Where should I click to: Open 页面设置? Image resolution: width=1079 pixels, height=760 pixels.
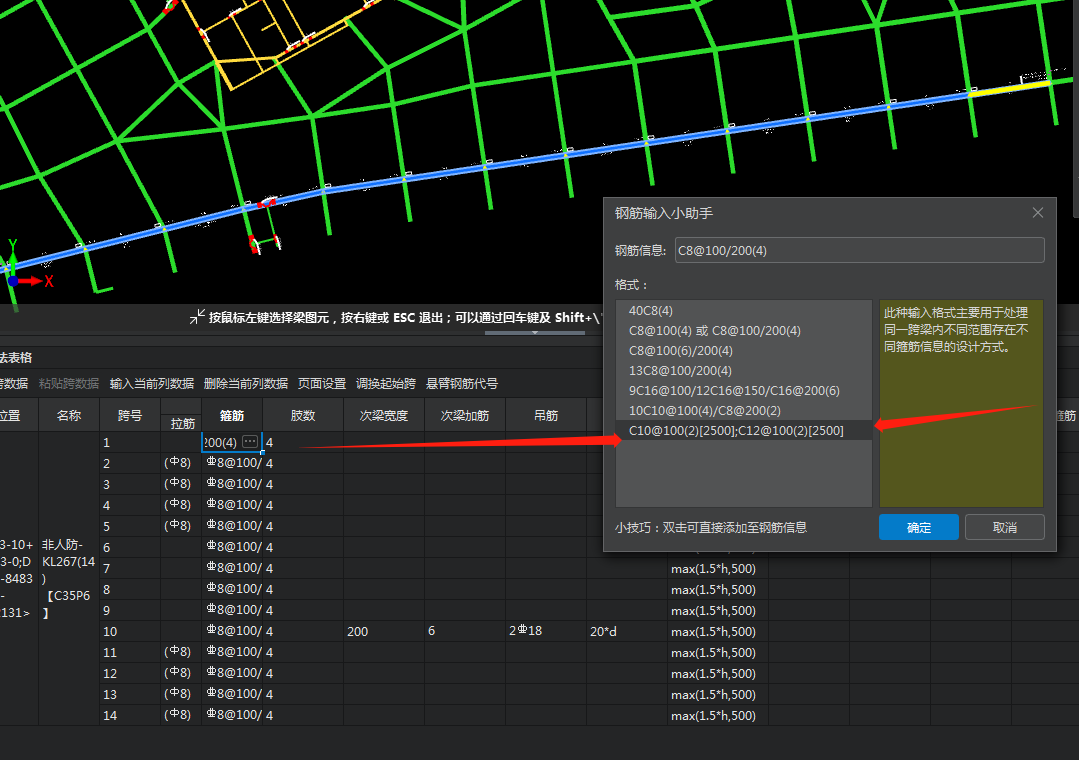321,383
